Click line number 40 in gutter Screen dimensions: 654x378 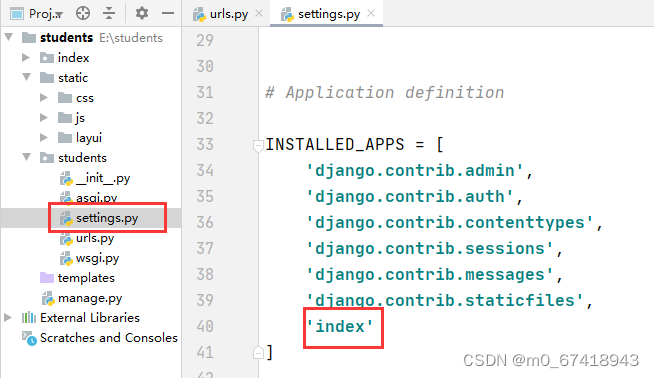coord(205,326)
